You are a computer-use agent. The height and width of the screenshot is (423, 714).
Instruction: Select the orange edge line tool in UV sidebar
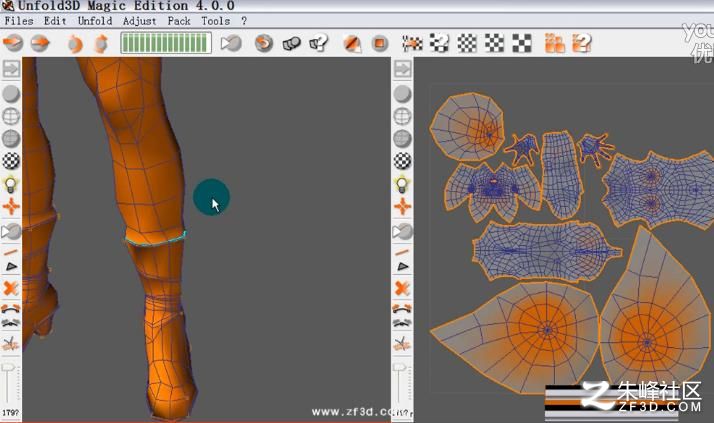[x=402, y=252]
